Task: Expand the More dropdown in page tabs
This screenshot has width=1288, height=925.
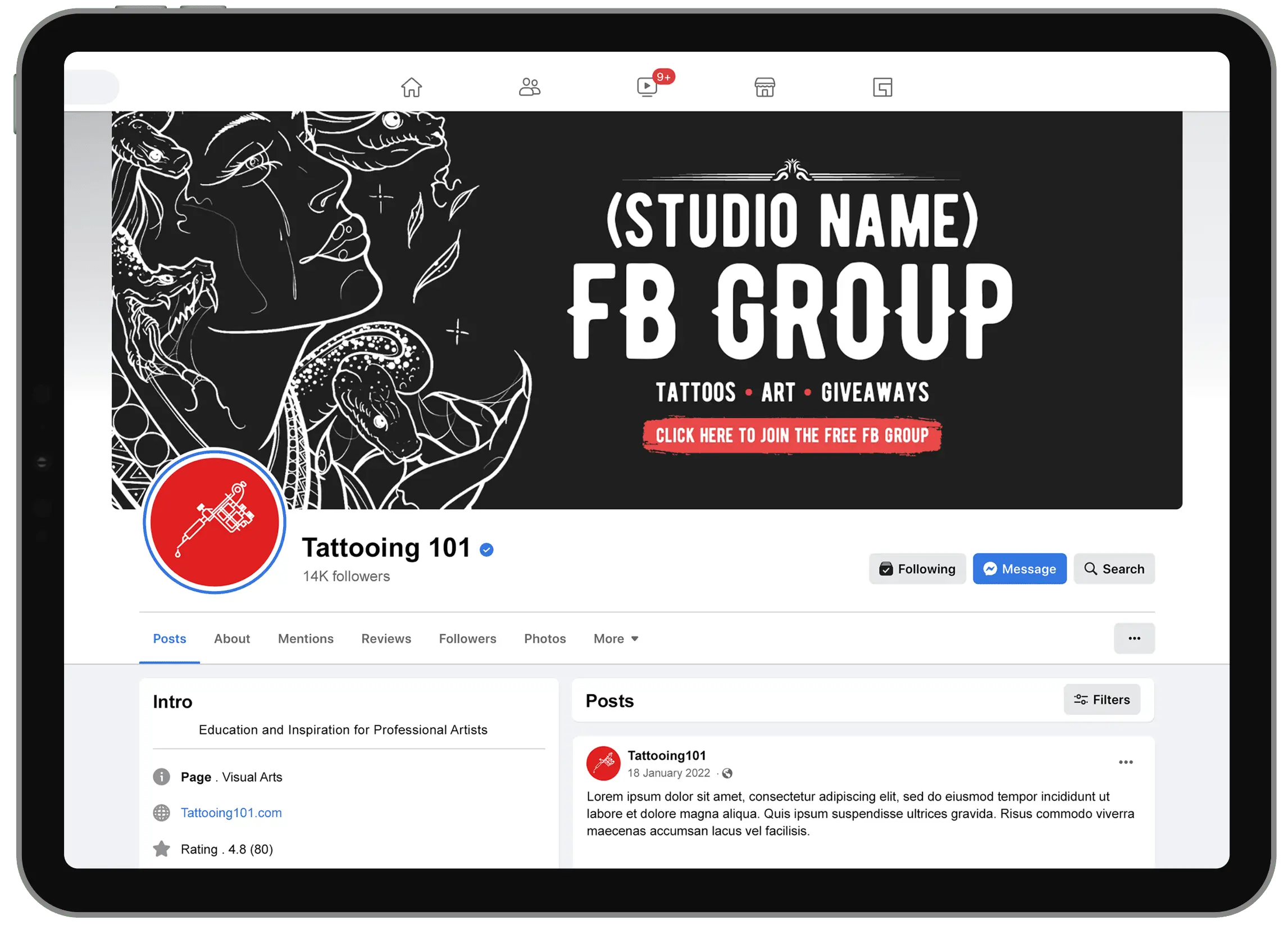Action: (x=616, y=639)
